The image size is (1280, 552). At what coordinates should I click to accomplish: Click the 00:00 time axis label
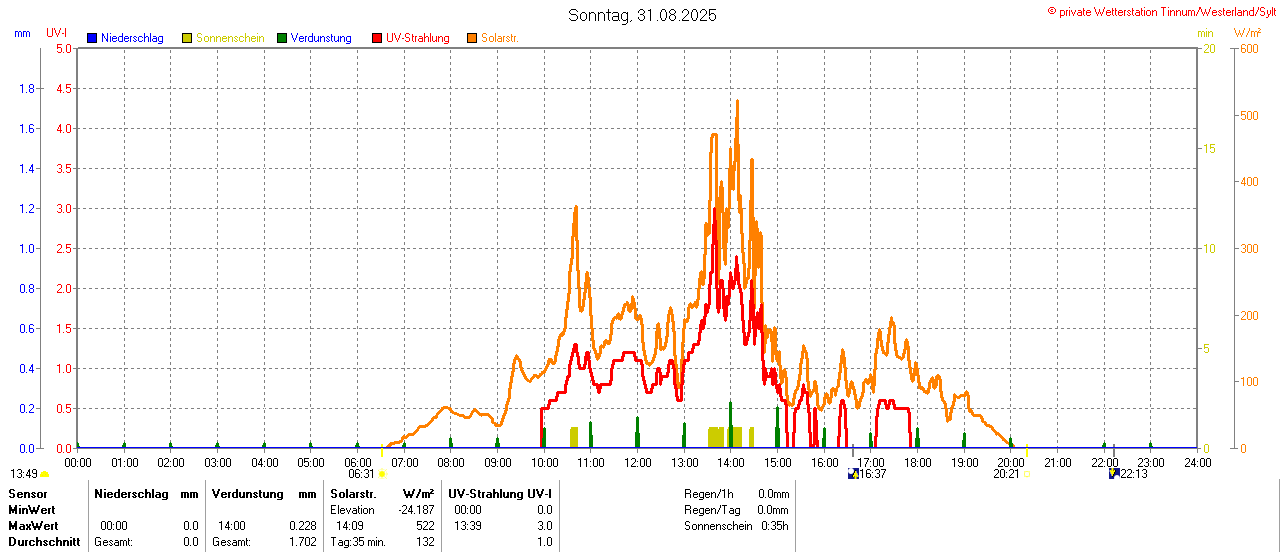pos(78,462)
